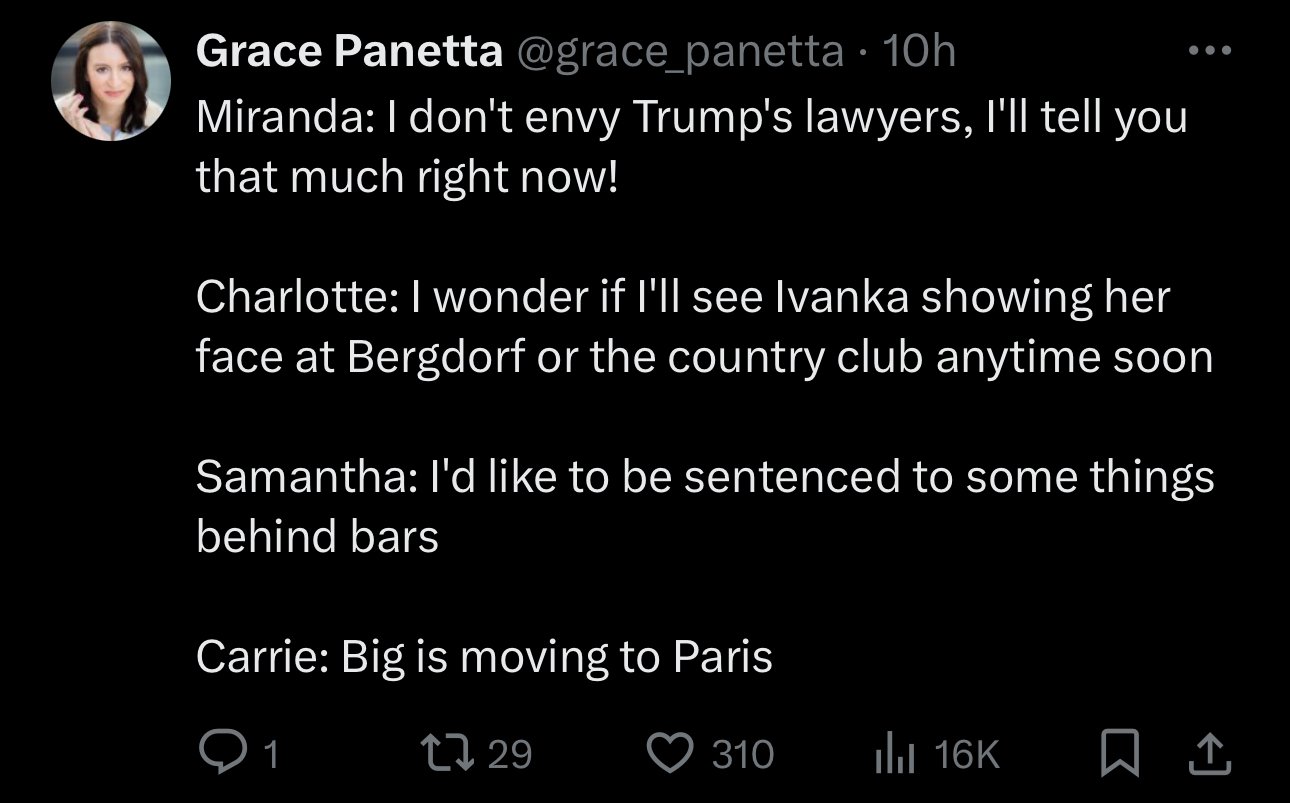1290x803 pixels.
Task: Click the text "that much right now!"
Action: coord(407,177)
